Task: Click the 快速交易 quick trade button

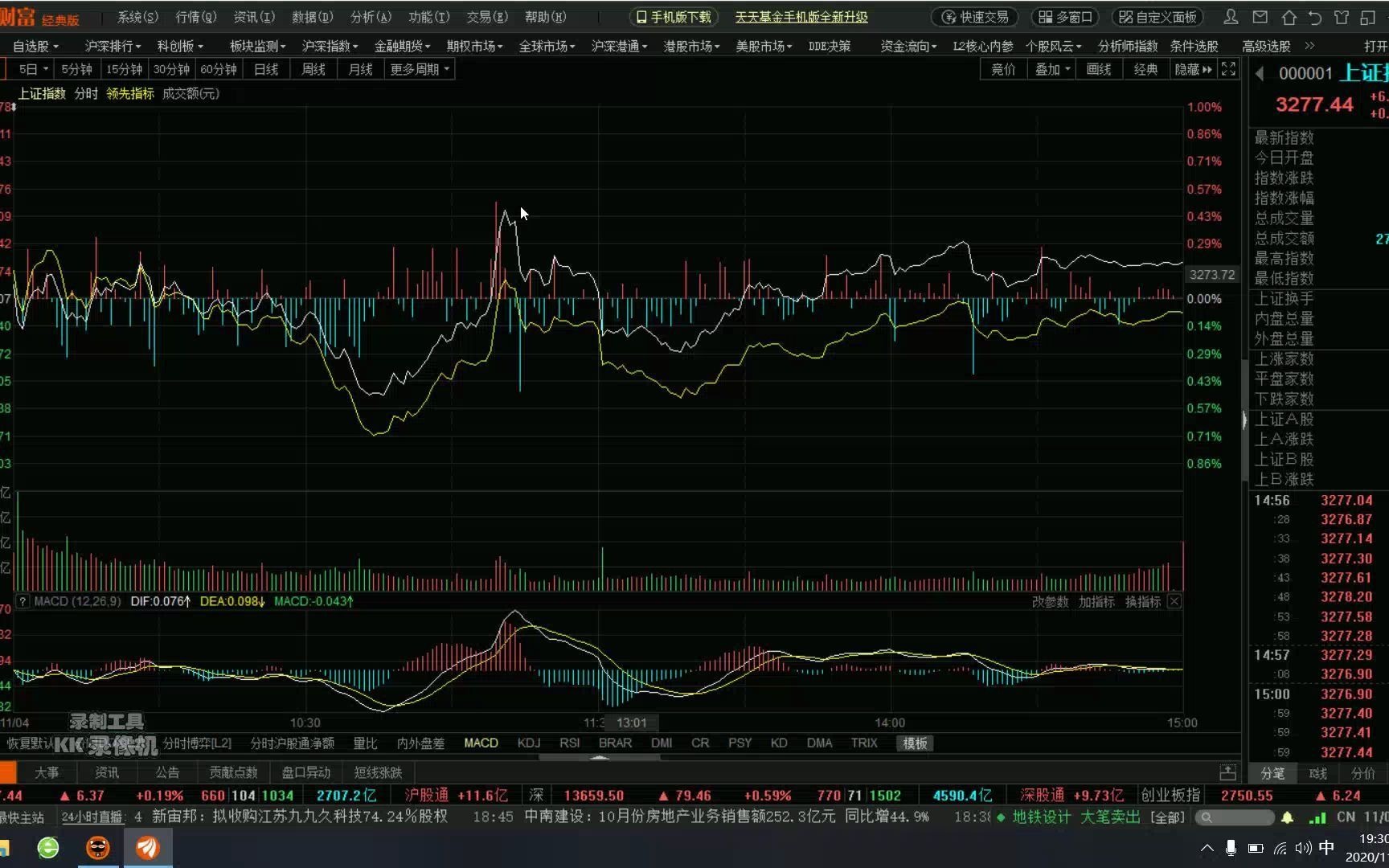Action: click(x=975, y=17)
